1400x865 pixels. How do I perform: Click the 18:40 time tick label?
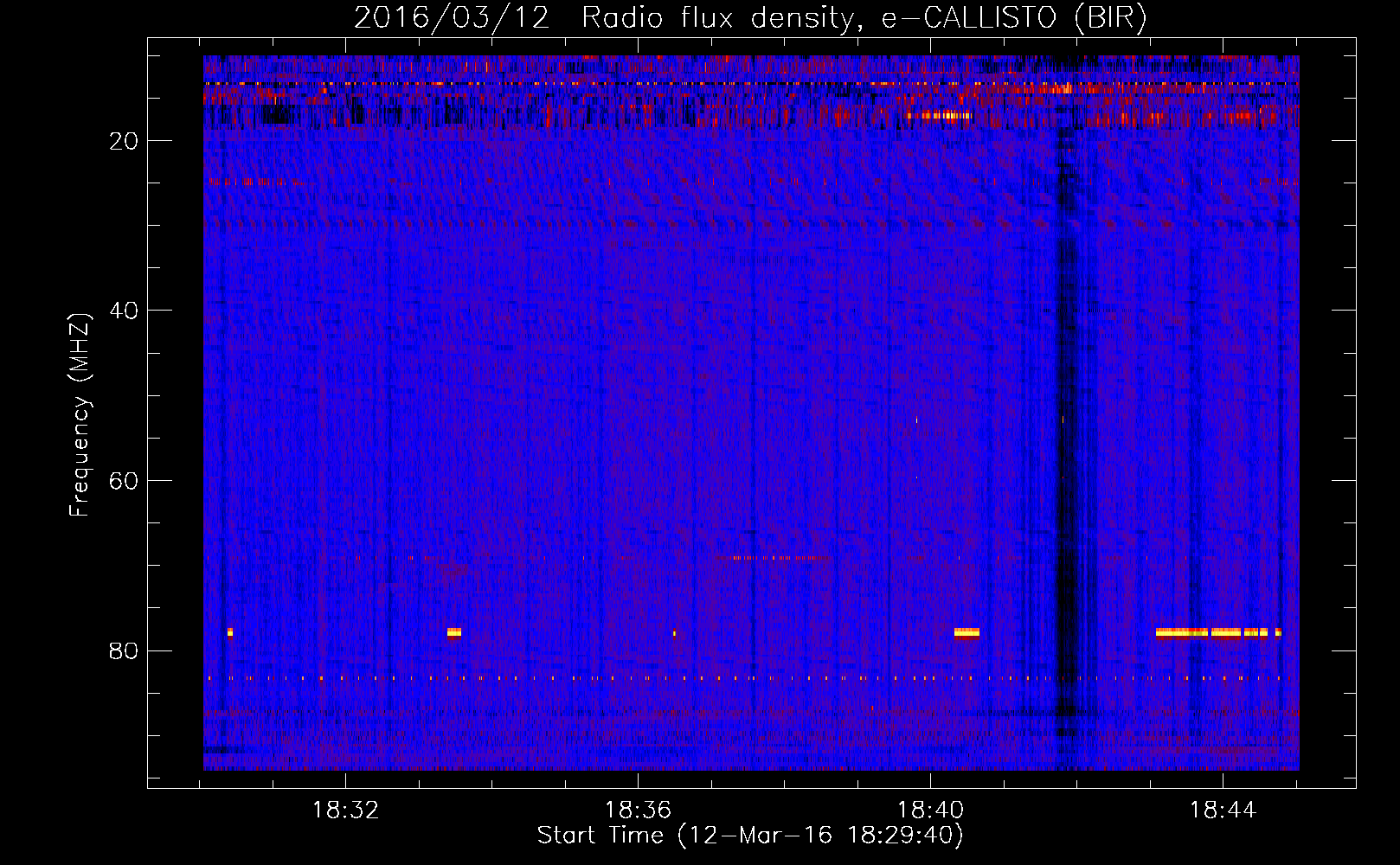click(x=930, y=811)
